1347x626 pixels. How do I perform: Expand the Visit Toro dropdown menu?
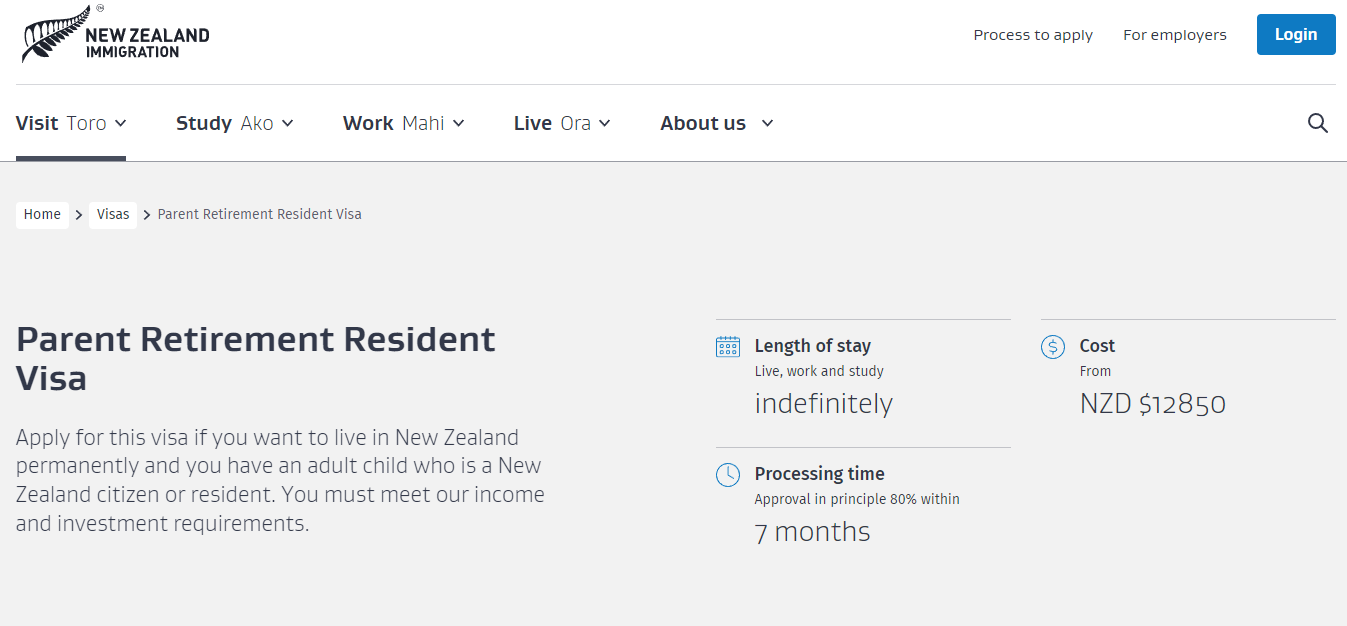[x=71, y=123]
